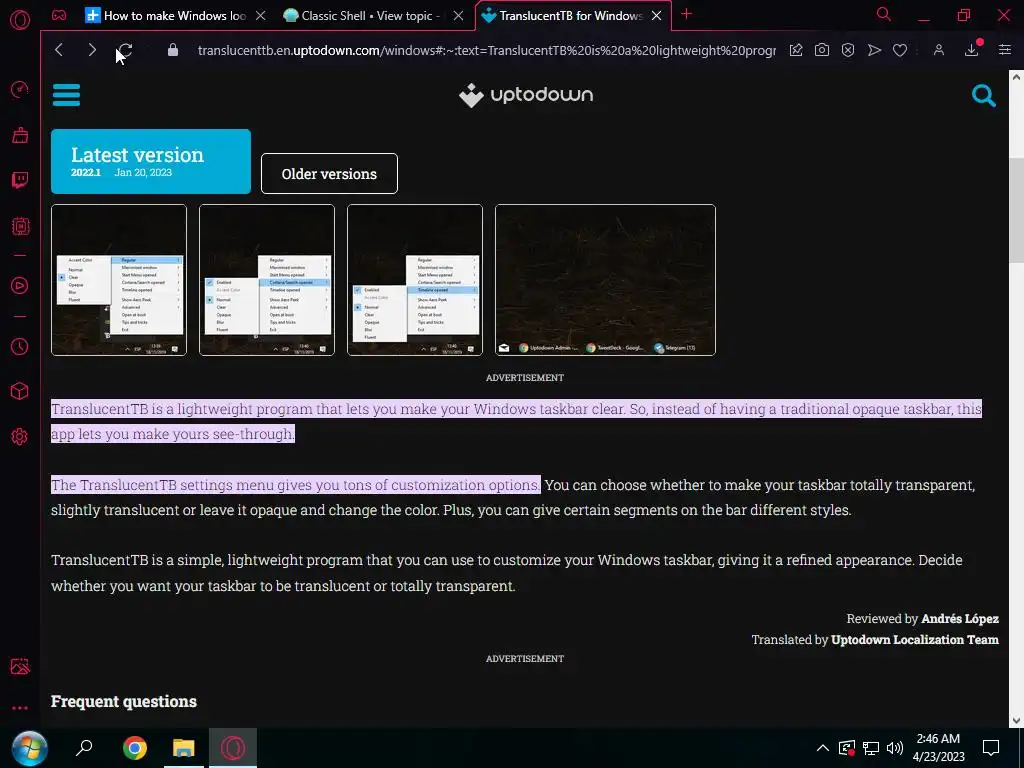Viewport: 1024px width, 768px height.
Task: Click the search tabs magnifier icon
Action: point(883,14)
